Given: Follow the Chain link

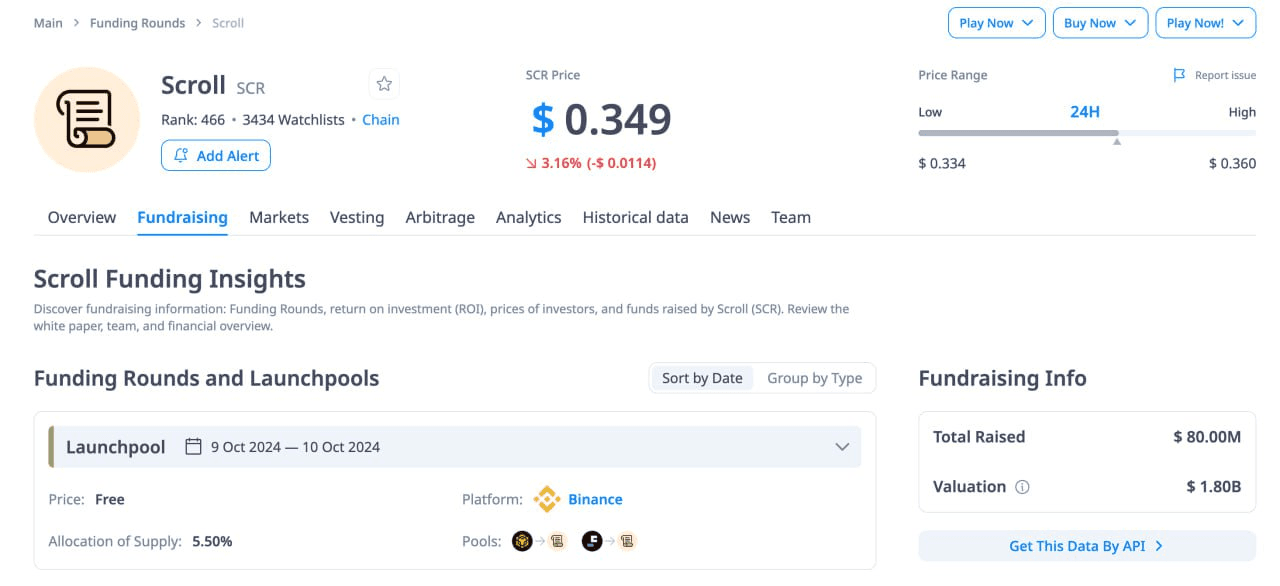Looking at the screenshot, I should (x=381, y=119).
